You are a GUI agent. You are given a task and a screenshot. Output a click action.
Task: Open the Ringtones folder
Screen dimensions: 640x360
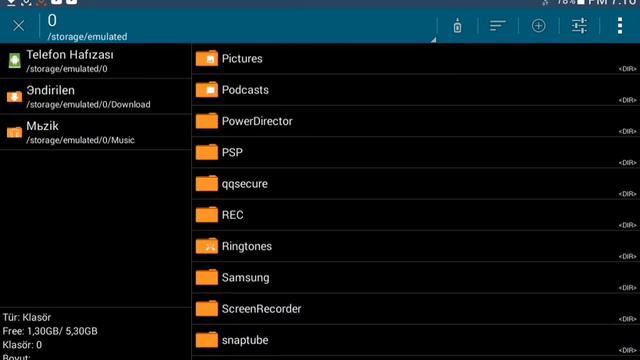(x=416, y=247)
